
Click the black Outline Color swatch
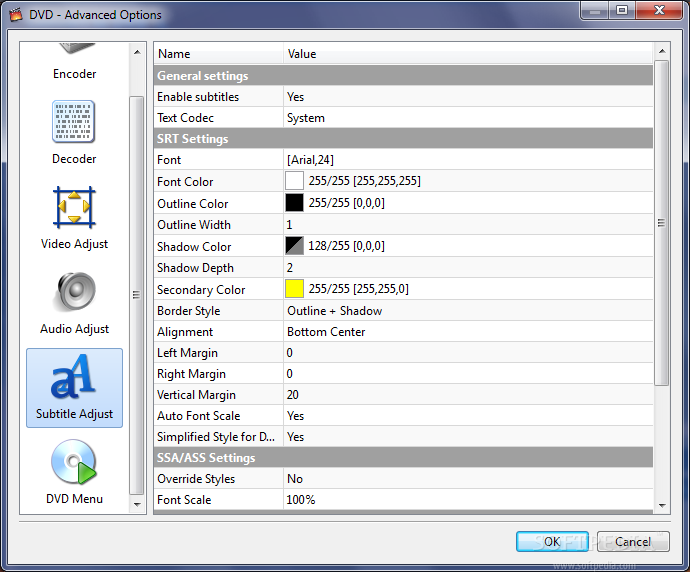[294, 202]
